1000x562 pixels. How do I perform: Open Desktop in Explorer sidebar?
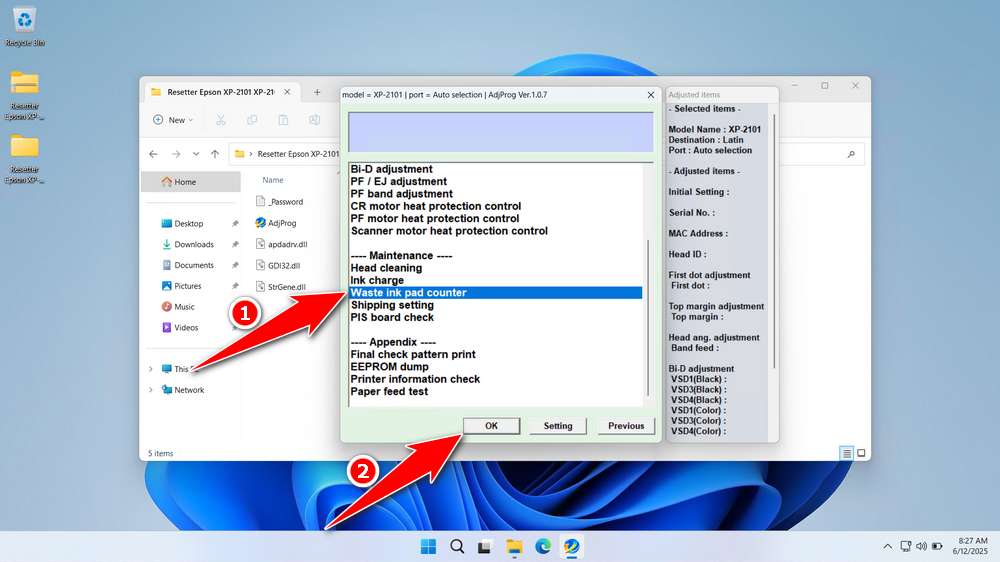188,223
